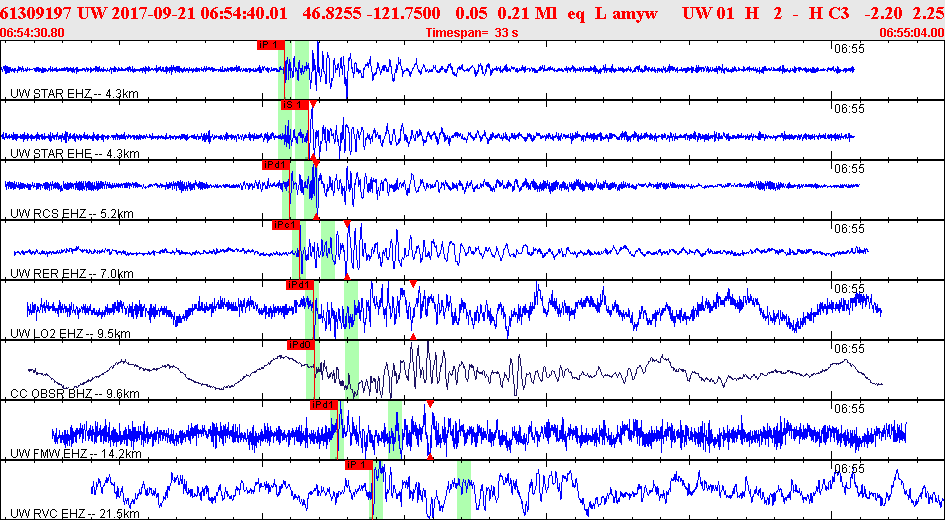Click the iPc1 pick flag on RER EHZ
Image resolution: width=945 pixels, height=520 pixels.
coord(286,225)
